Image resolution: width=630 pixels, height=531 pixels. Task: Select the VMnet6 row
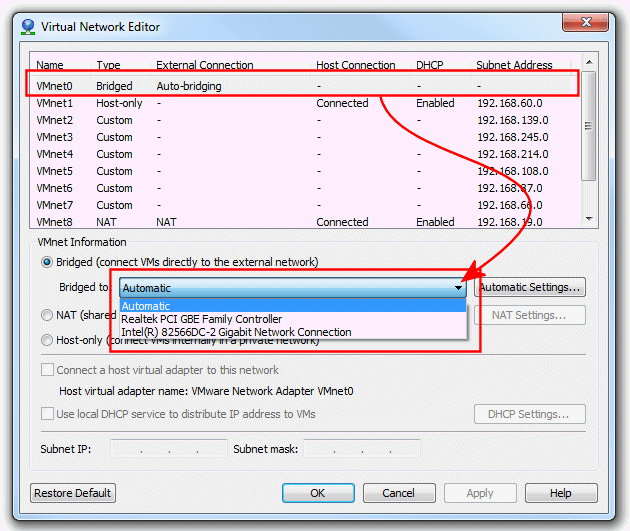[304, 188]
